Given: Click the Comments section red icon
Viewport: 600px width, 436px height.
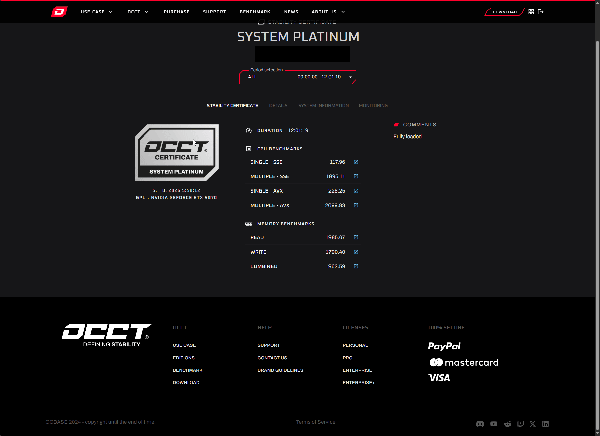Looking at the screenshot, I should 396,125.
